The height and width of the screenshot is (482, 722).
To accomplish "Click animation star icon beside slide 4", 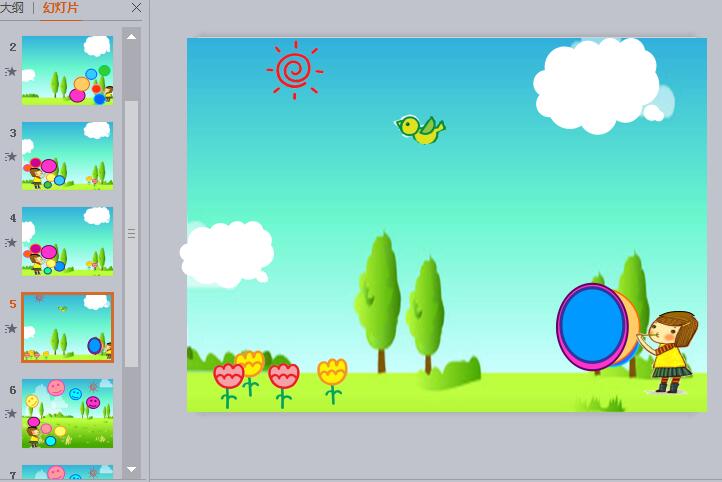I will click(11, 243).
